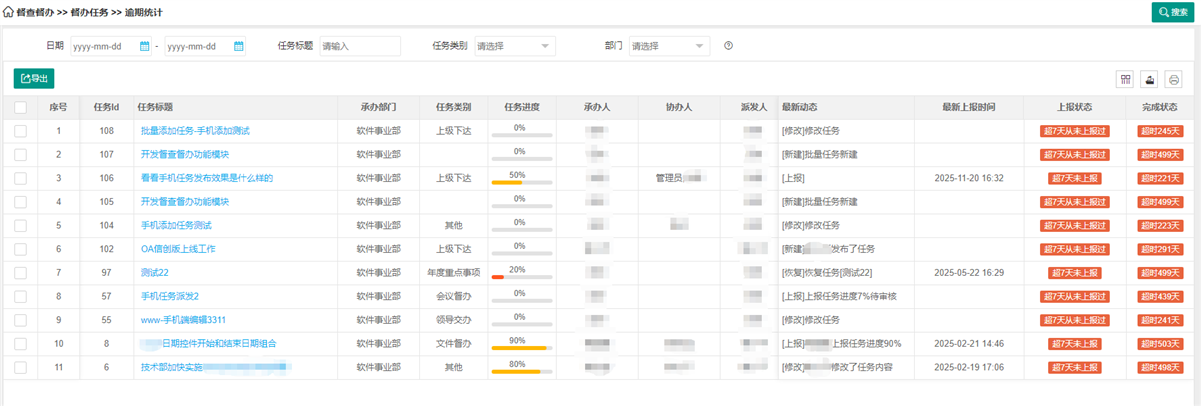Screen dimensions: 1201x406
Task: Click the 超时503天 status badge
Action: click(1159, 343)
